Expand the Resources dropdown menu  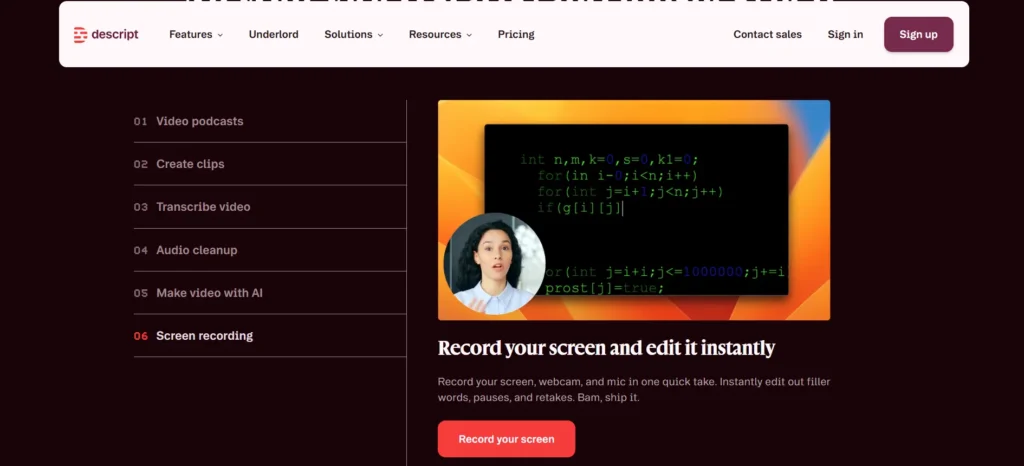click(440, 35)
